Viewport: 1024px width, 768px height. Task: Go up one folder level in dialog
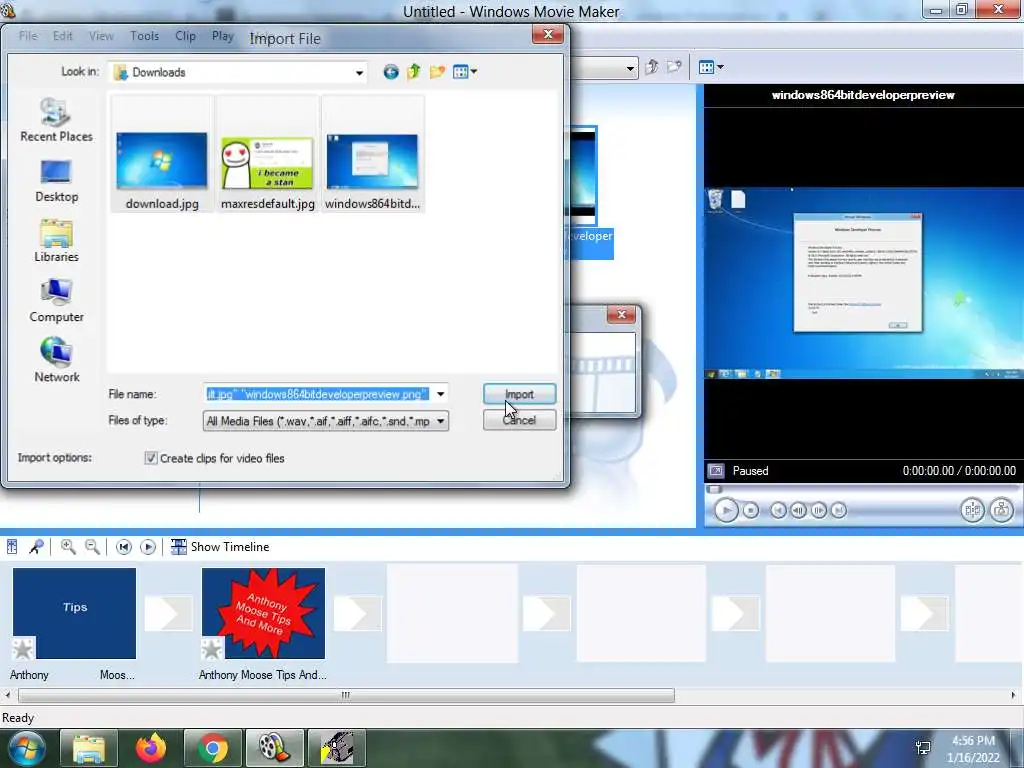coord(413,72)
